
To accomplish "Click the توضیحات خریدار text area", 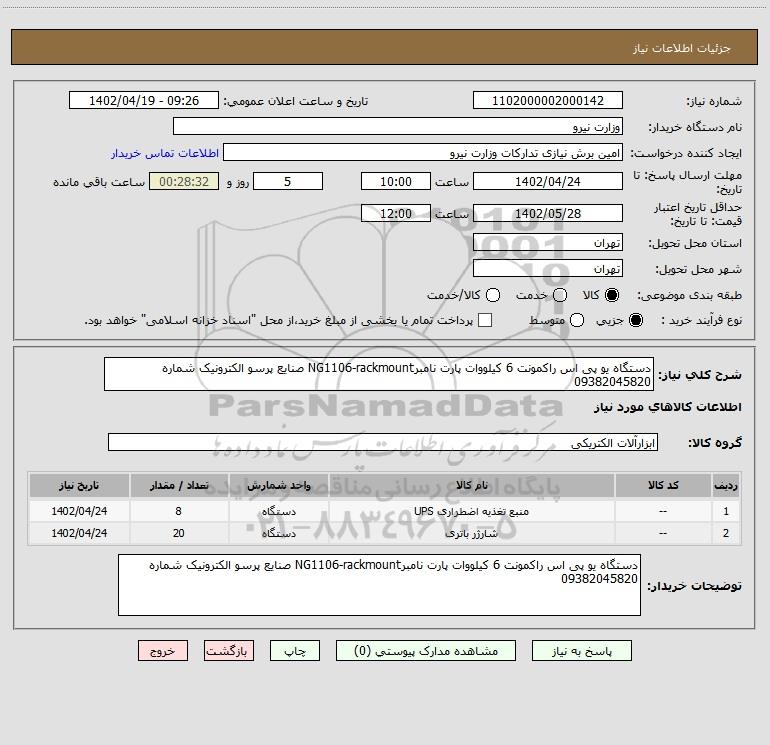I will pos(380,584).
